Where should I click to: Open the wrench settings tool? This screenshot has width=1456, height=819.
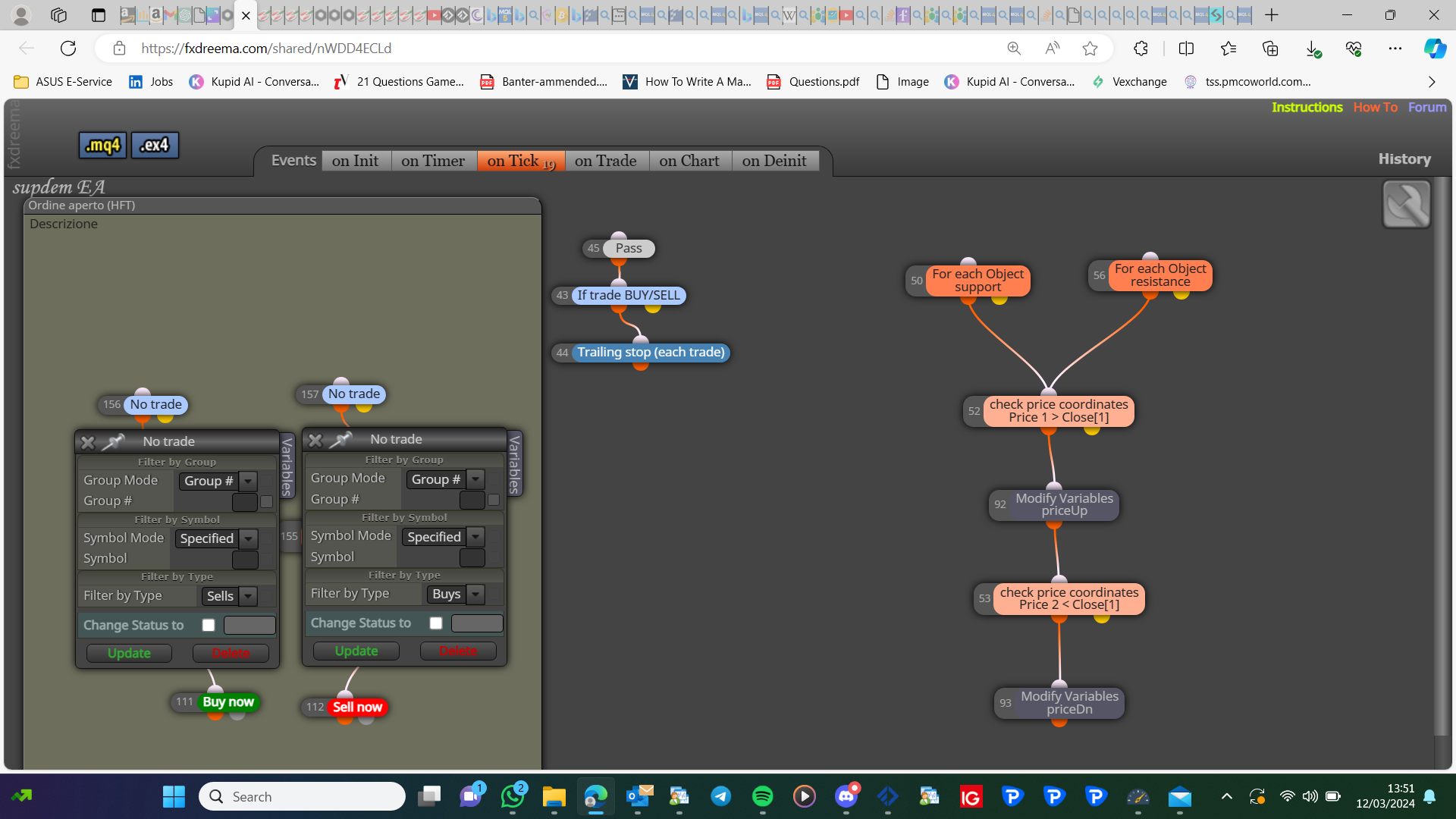(x=1407, y=204)
